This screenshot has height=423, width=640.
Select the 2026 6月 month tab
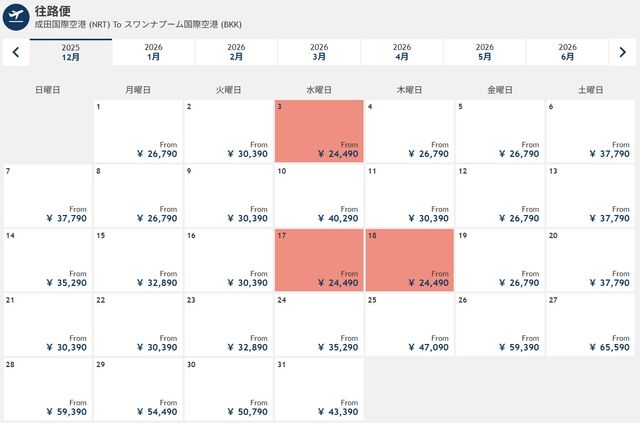[x=567, y=52]
